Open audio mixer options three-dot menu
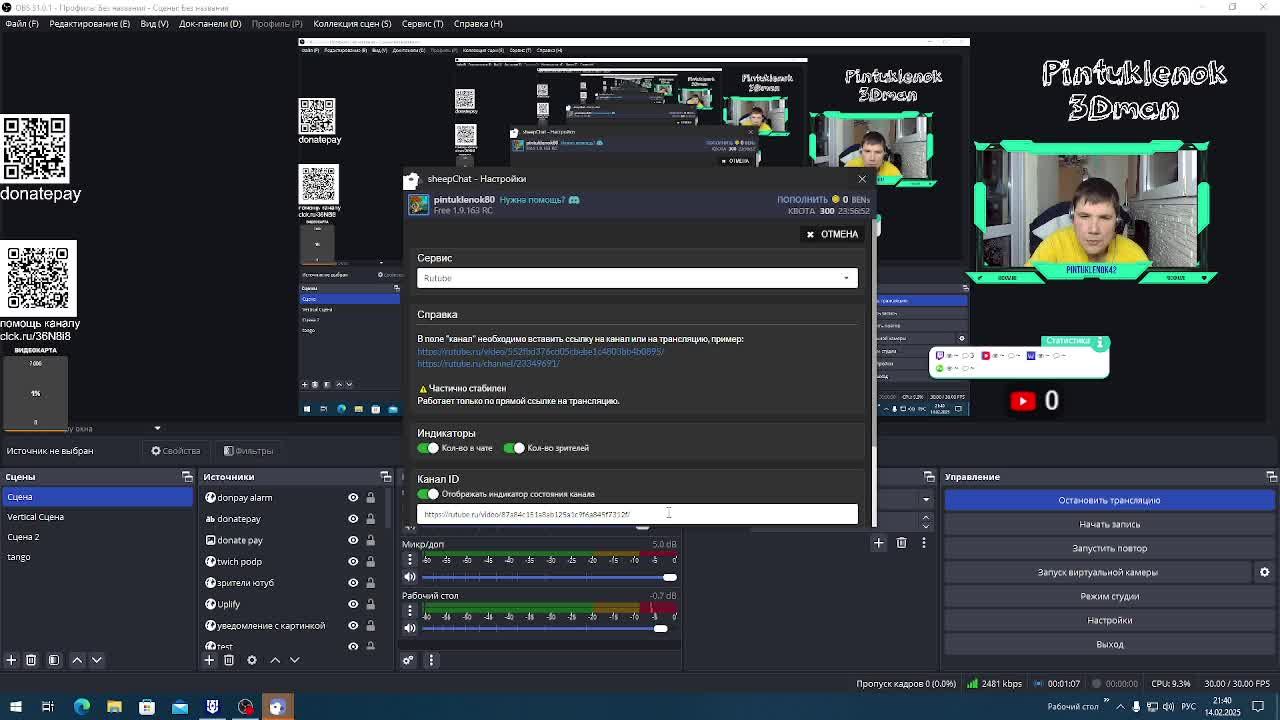Image resolution: width=1280 pixels, height=720 pixels. click(x=432, y=660)
